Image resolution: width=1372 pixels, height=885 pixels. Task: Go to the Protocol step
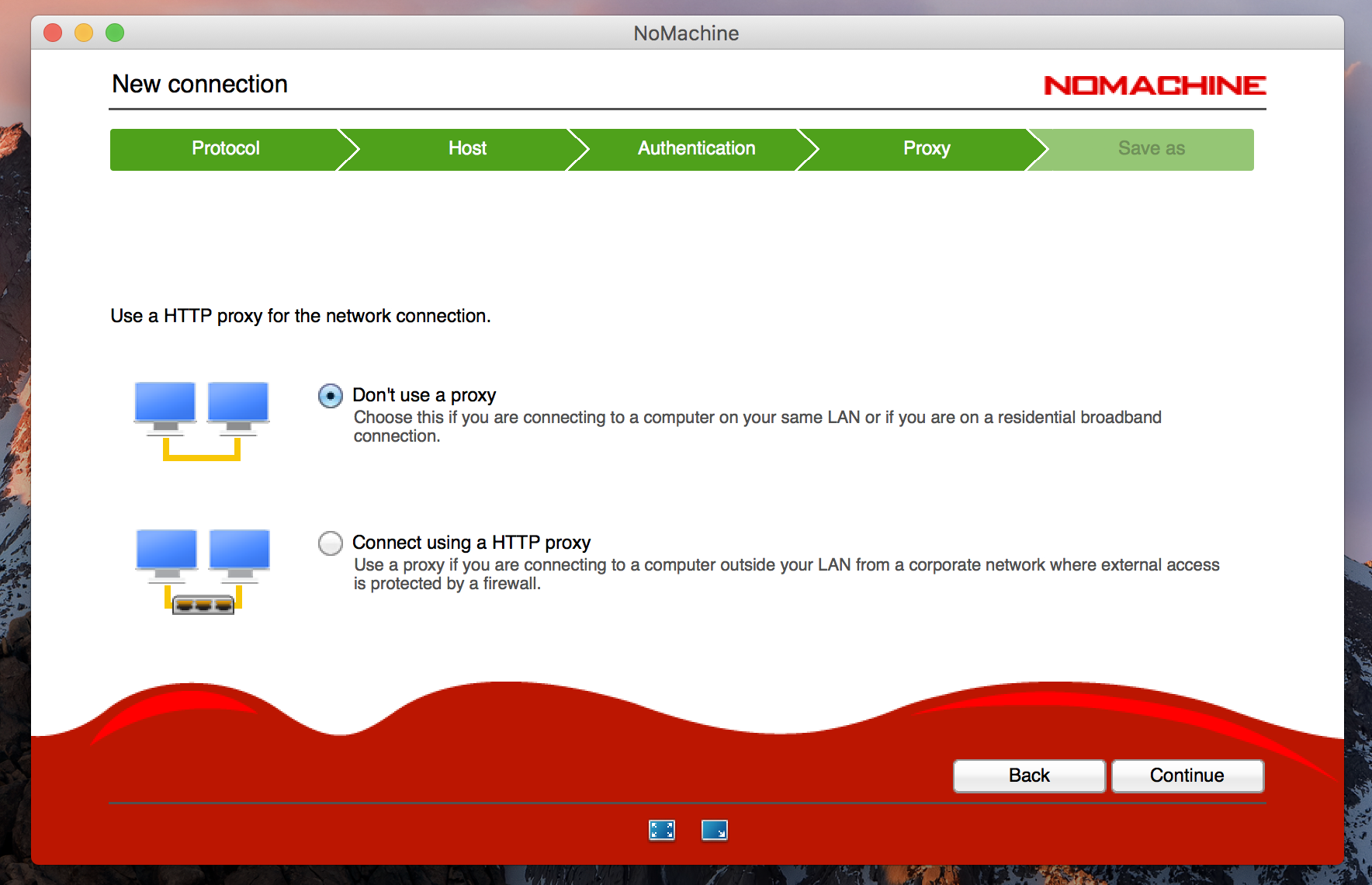pyautogui.click(x=225, y=149)
